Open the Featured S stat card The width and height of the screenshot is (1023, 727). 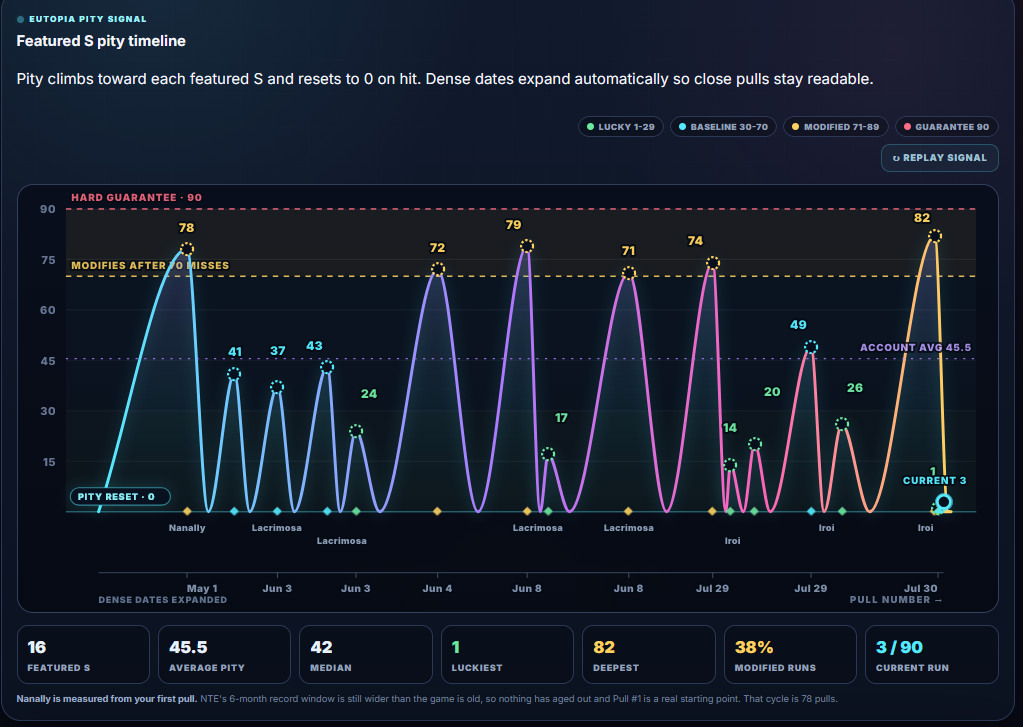[x=84, y=655]
